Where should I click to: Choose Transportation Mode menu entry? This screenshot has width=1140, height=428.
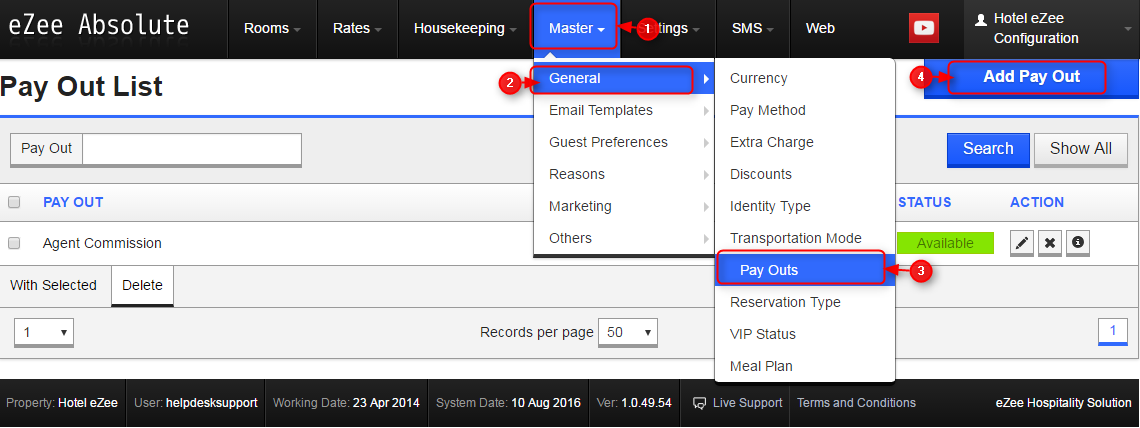coord(805,238)
